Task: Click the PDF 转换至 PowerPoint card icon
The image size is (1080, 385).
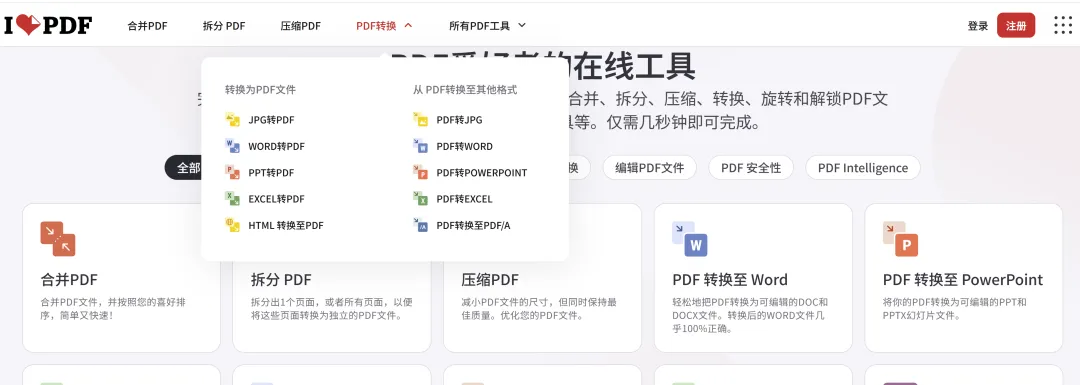Action: click(900, 239)
